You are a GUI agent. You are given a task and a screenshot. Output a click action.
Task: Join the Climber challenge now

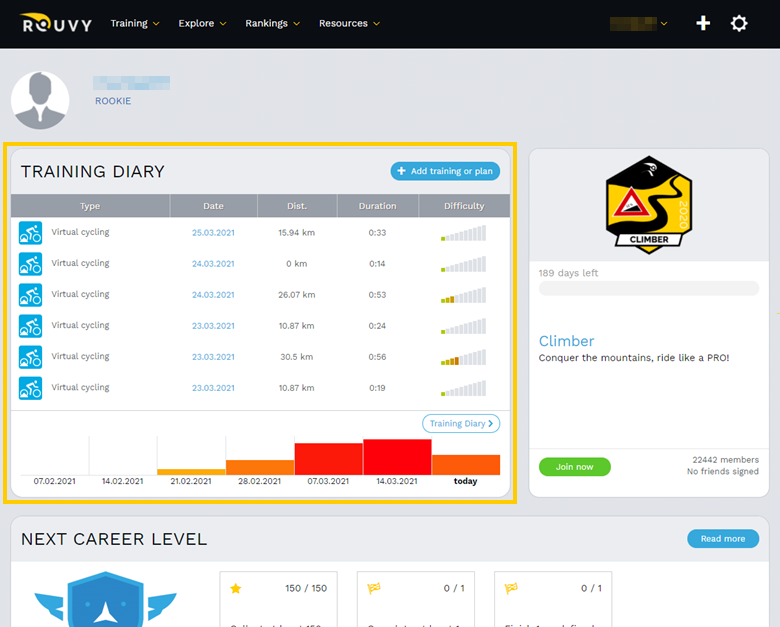pyautogui.click(x=575, y=467)
